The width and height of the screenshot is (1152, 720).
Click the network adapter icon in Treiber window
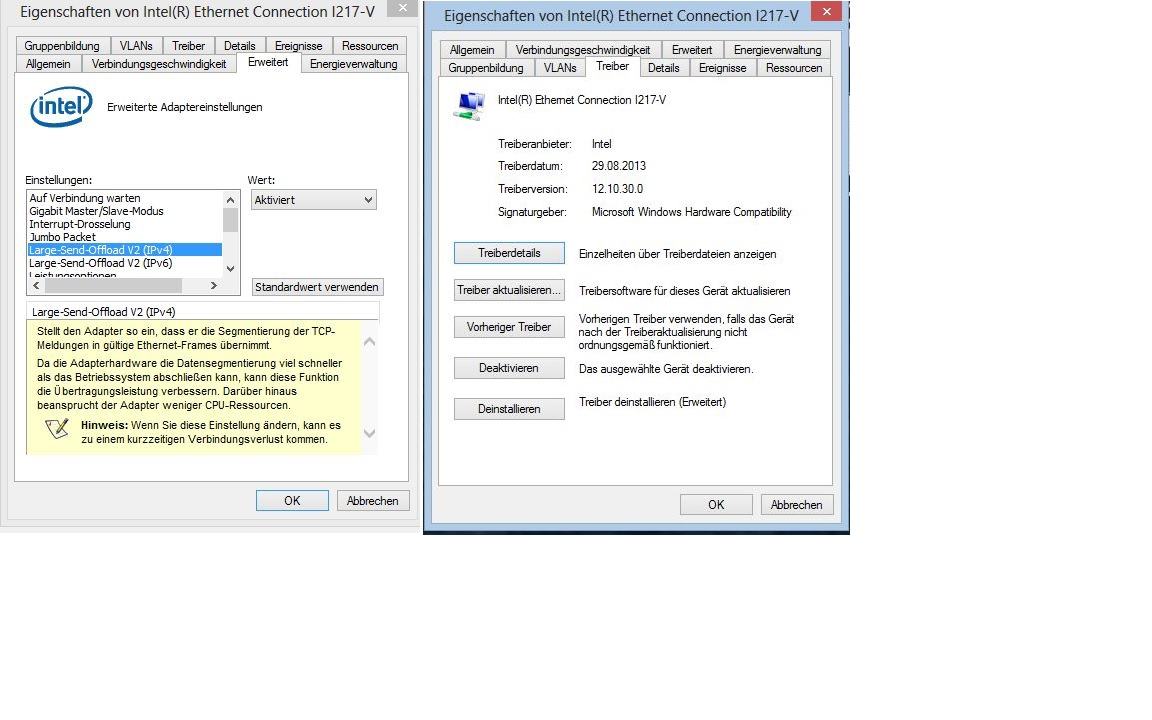click(x=469, y=106)
